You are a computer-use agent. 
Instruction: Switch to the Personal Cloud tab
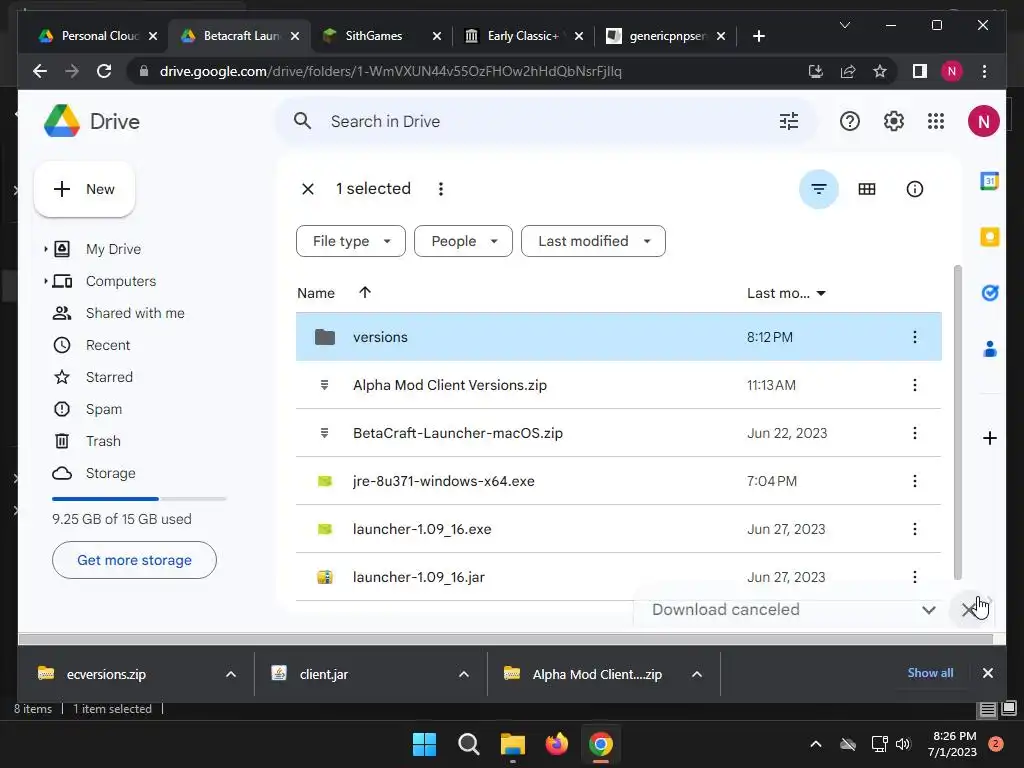[98, 36]
